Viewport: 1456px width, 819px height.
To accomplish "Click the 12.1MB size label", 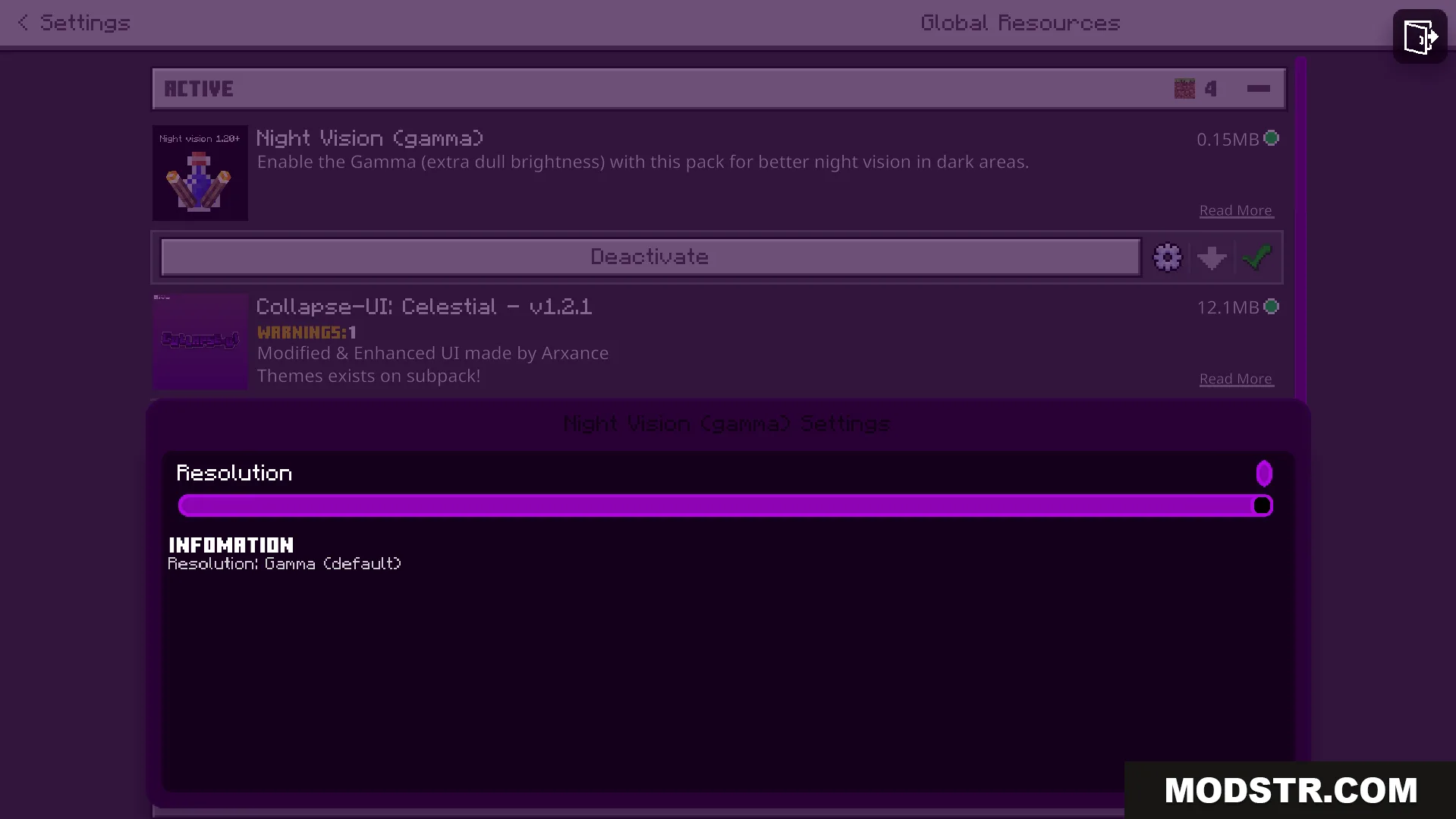I will pos(1228,307).
